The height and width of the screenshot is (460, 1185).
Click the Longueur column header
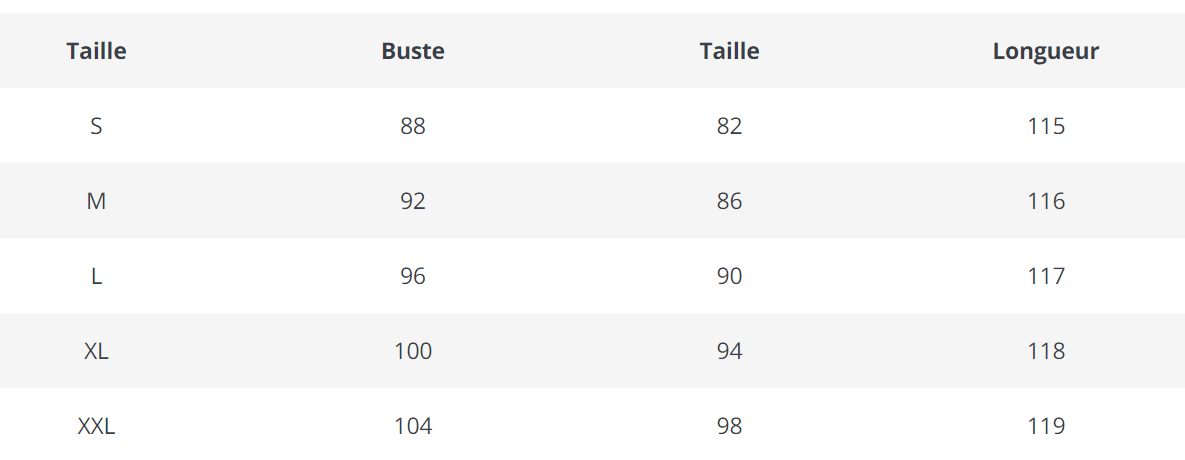pos(1046,51)
